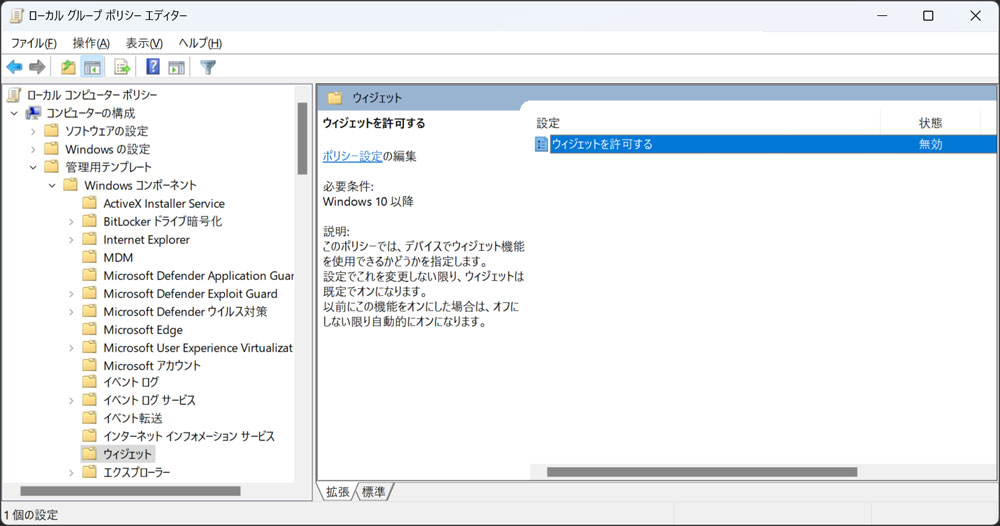Expand the Microsoft Defender ウイルス対策 node
The height and width of the screenshot is (526, 1000).
pyautogui.click(x=71, y=312)
